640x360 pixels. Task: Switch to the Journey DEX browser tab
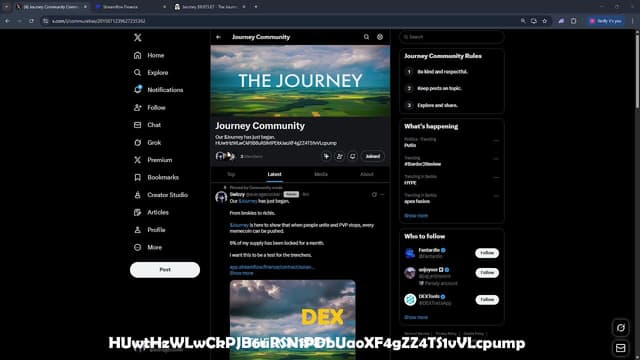[x=210, y=7]
